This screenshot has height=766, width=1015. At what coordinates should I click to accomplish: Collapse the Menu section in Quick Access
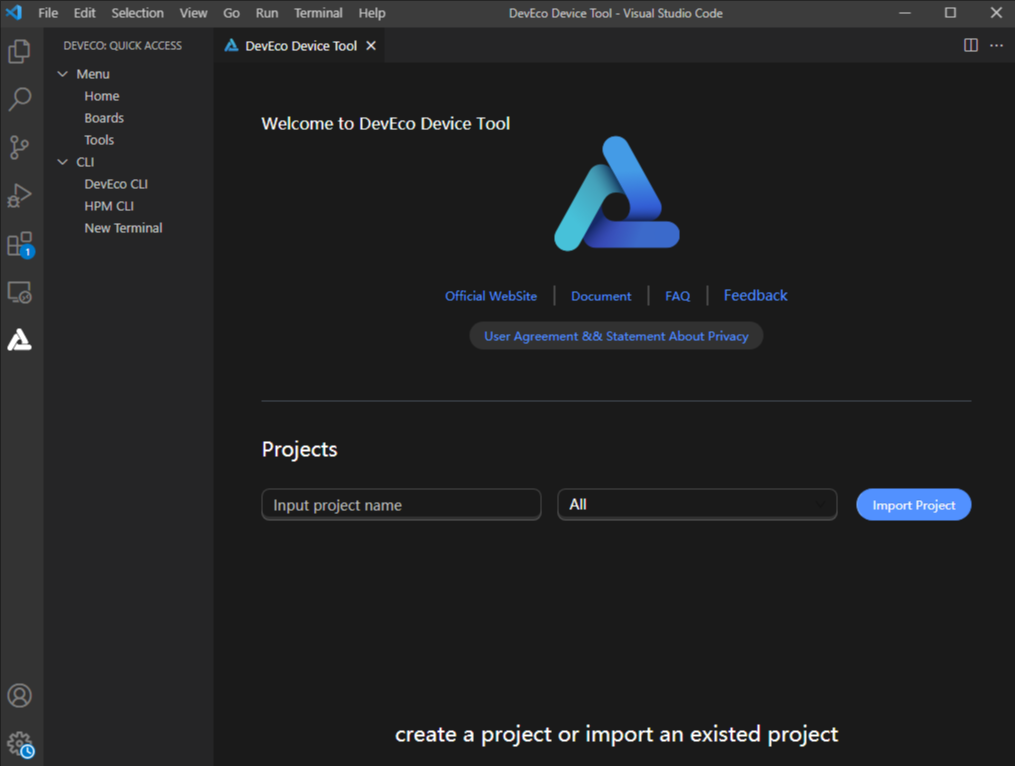[x=62, y=73]
